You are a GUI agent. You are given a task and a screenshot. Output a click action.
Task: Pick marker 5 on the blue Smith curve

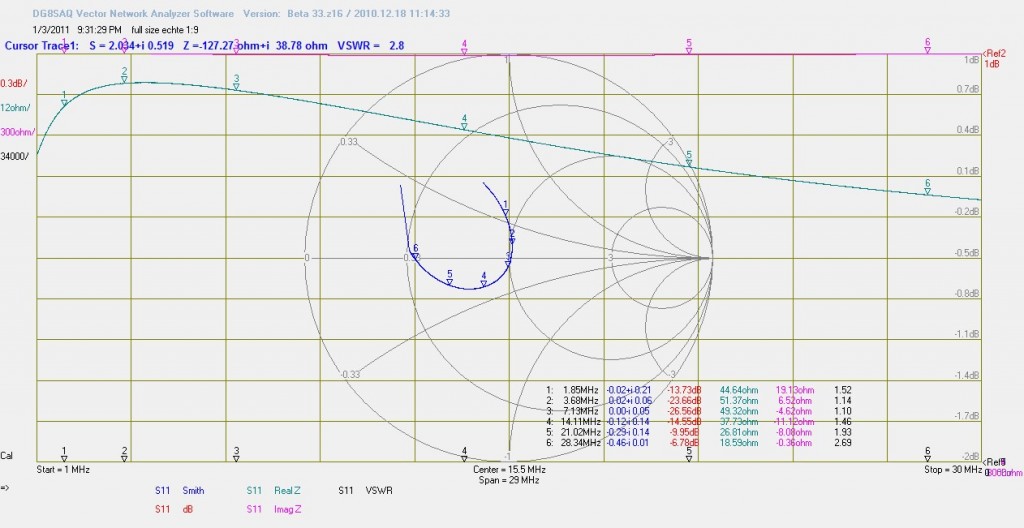pos(449,278)
